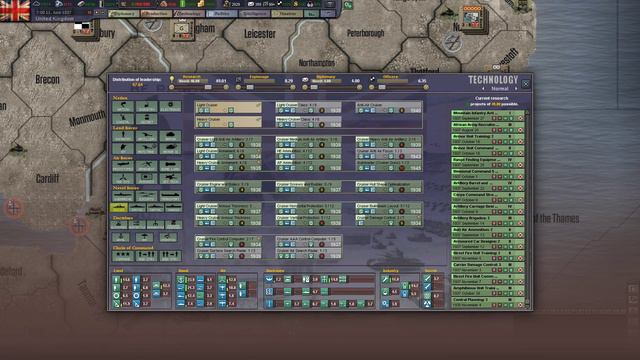
Task: Open the Infantry tab with soldier silhouette
Action: (x=123, y=136)
